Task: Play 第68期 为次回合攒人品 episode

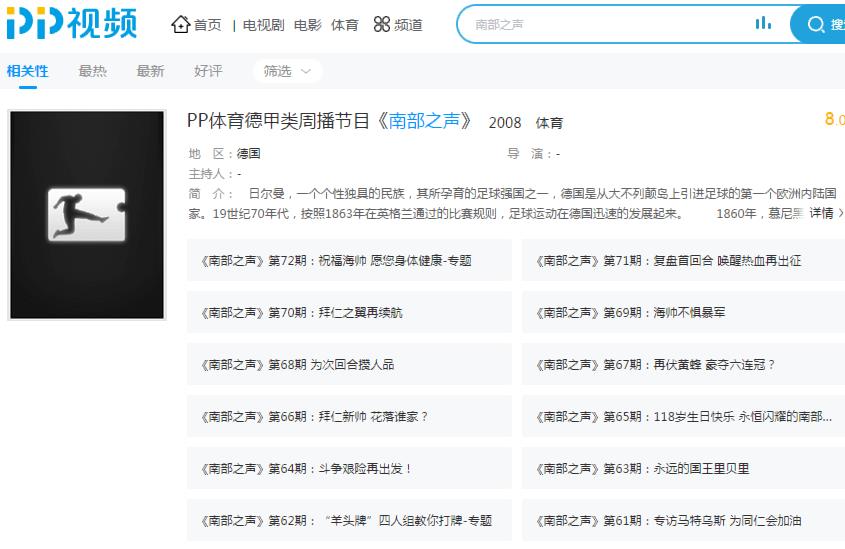Action: click(349, 364)
